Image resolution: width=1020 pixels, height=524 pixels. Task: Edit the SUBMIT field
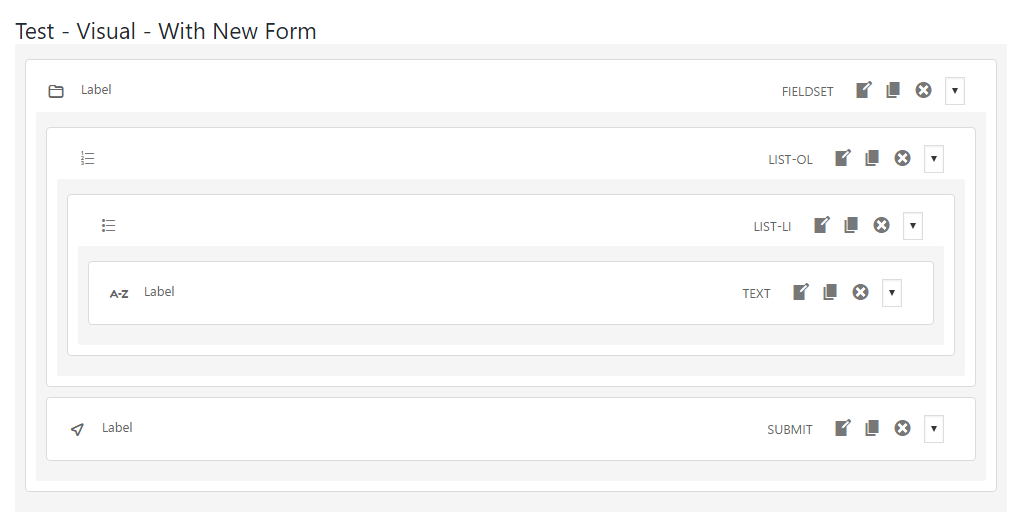coord(842,428)
